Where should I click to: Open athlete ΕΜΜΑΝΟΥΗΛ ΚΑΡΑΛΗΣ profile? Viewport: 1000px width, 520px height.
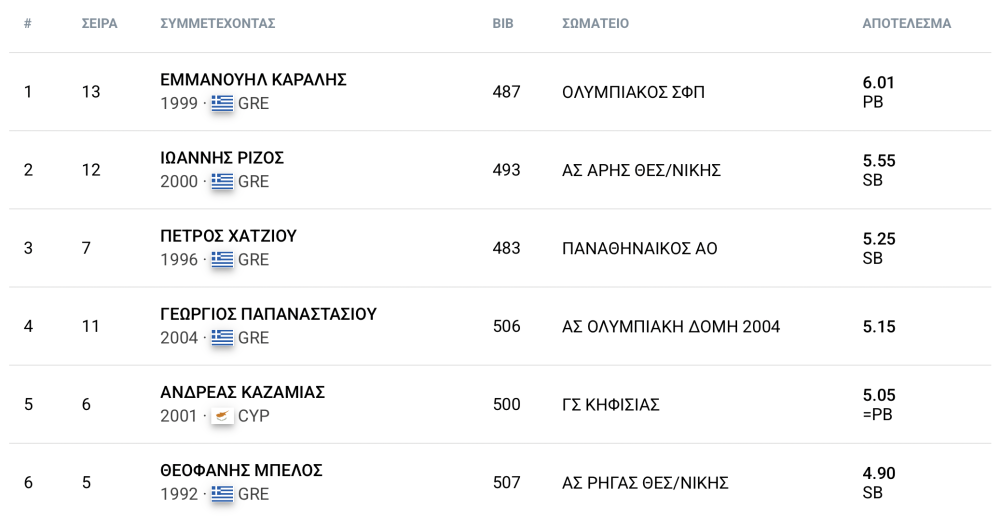tap(253, 80)
